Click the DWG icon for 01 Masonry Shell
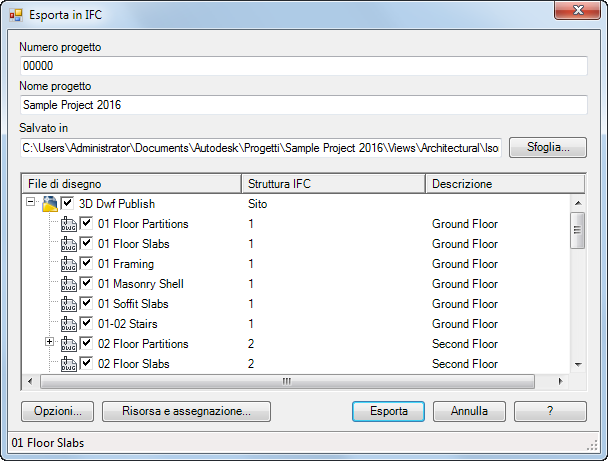 (x=69, y=284)
